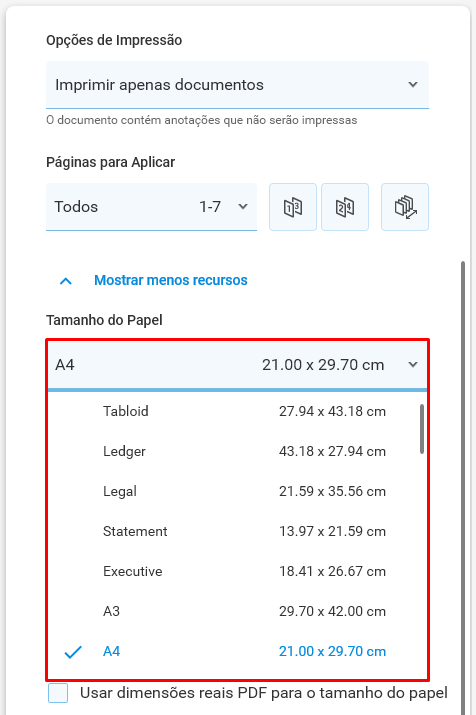
Task: Click Mostrar menos recursos link
Action: coord(171,280)
